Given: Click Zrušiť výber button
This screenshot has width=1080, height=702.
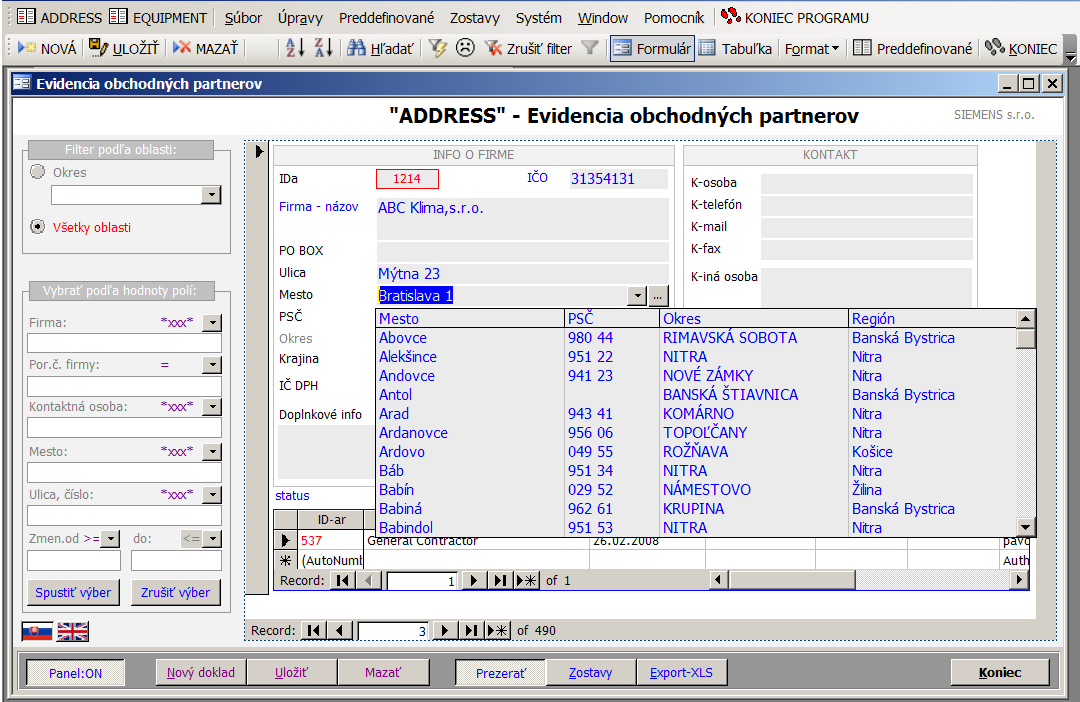Looking at the screenshot, I should (176, 592).
